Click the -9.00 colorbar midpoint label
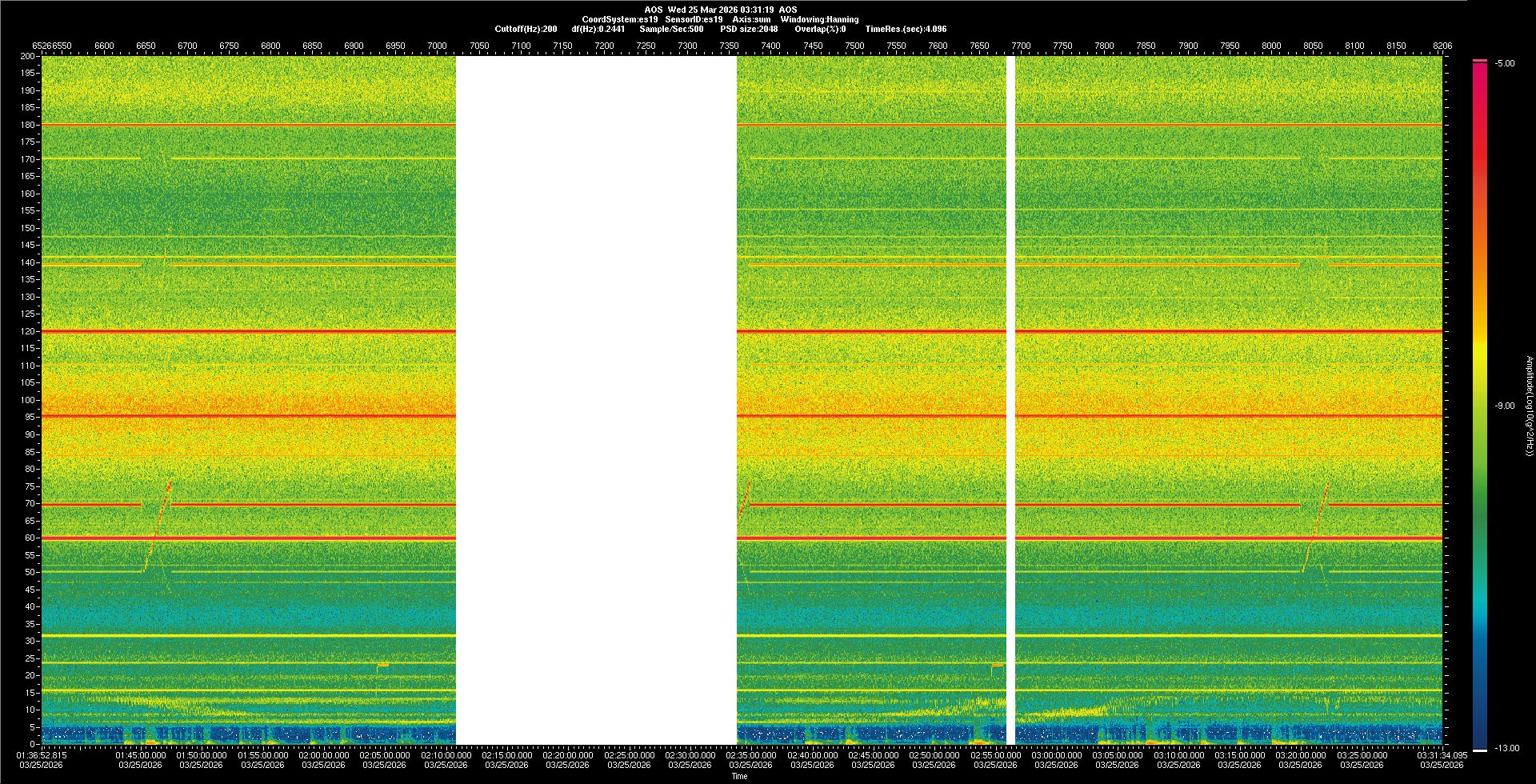The image size is (1536, 784). click(1504, 406)
